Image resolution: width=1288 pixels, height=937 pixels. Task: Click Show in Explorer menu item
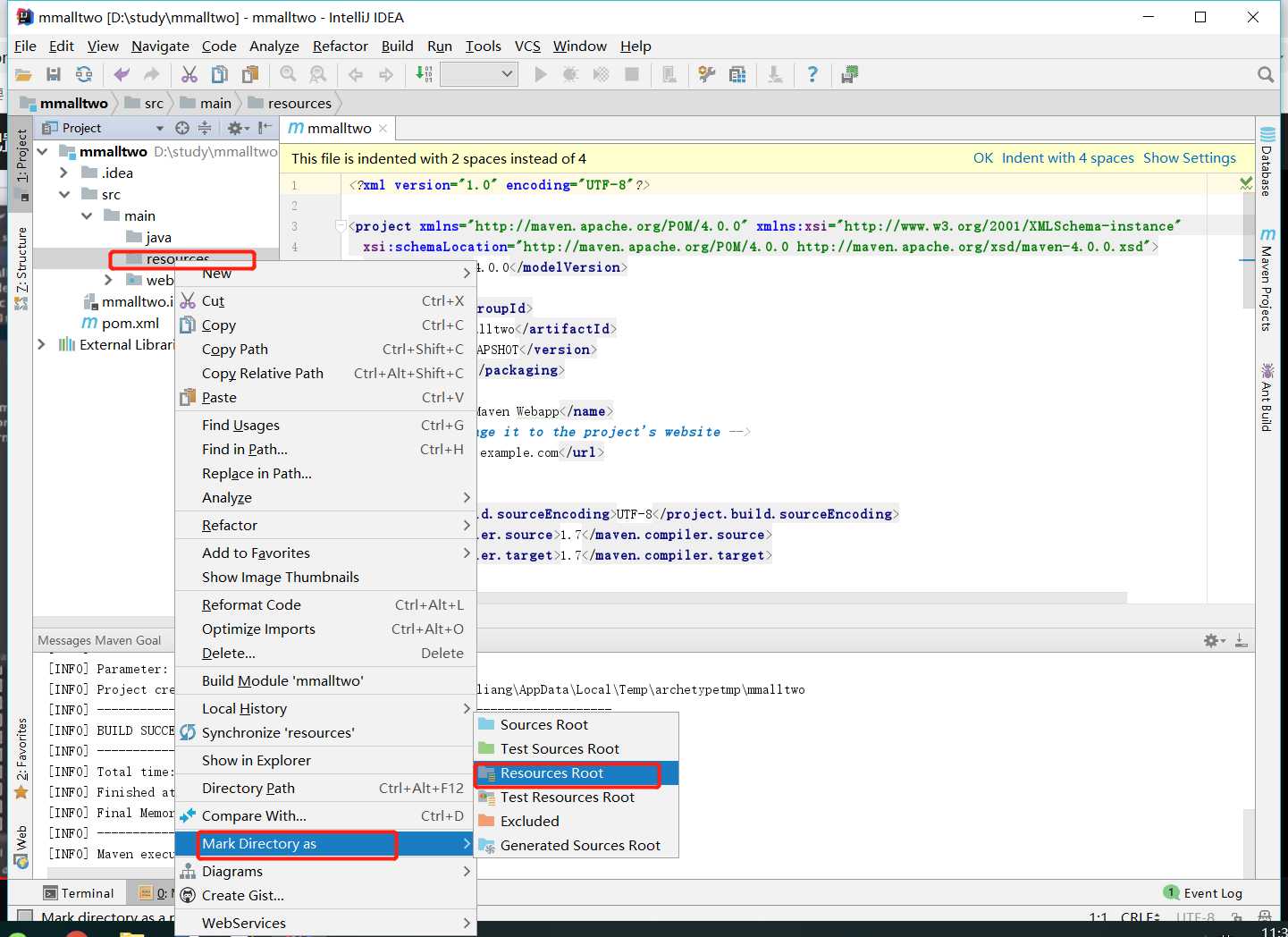325,760
